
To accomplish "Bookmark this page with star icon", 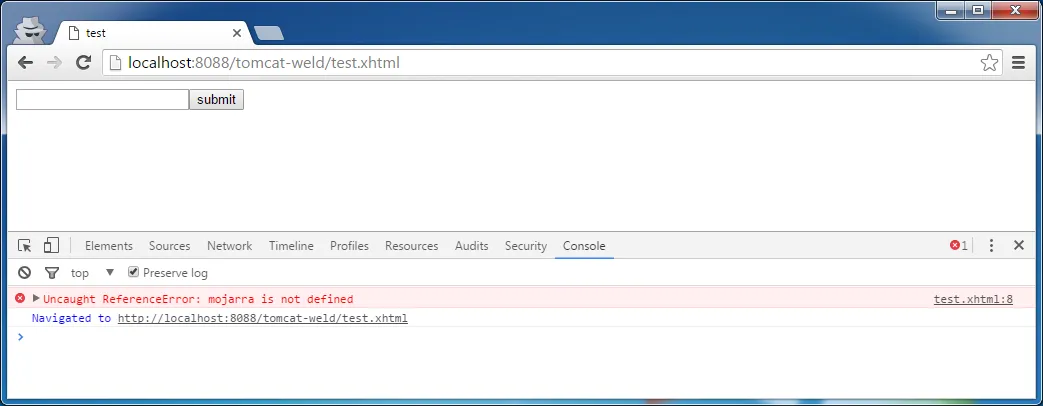I will tap(989, 63).
